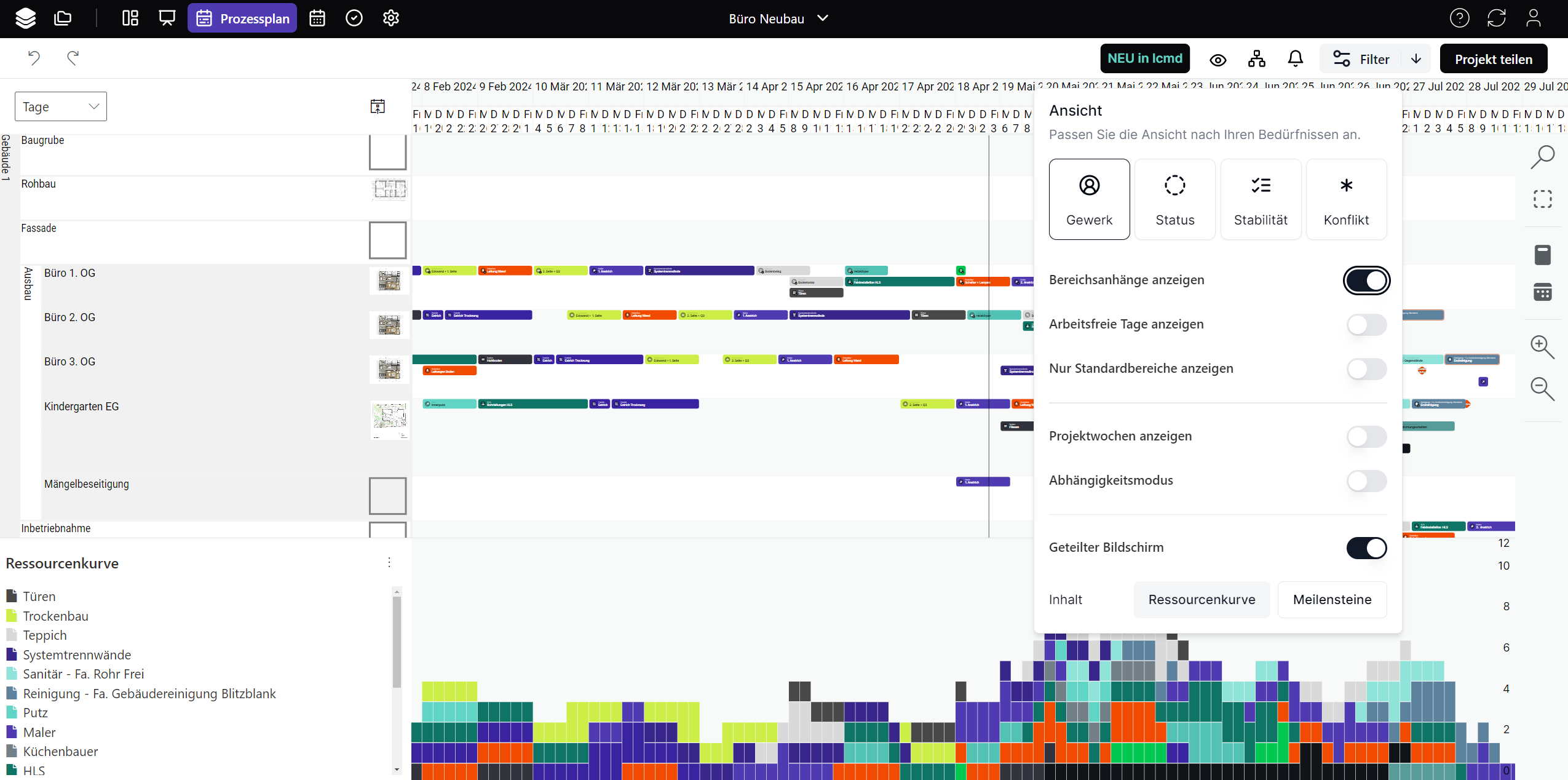The image size is (1568, 780).
Task: Click the redo arrow icon
Action: 73,58
